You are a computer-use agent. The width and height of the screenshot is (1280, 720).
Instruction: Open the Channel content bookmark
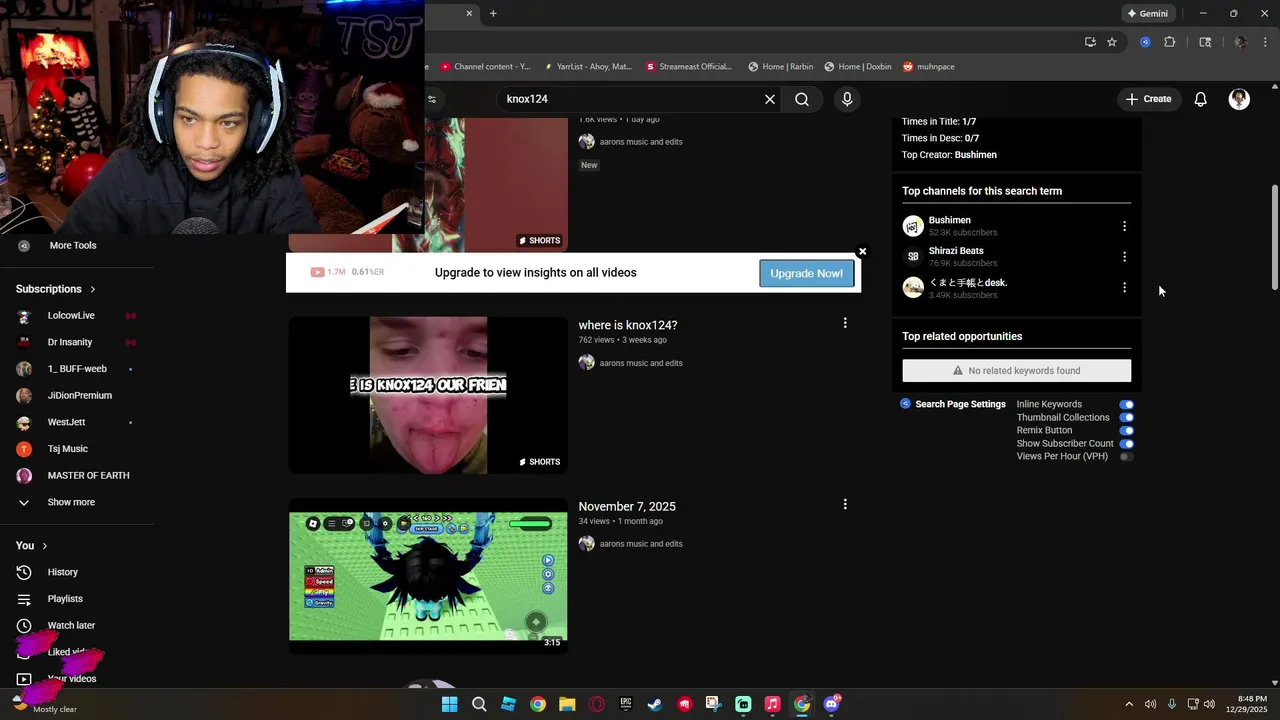click(486, 67)
